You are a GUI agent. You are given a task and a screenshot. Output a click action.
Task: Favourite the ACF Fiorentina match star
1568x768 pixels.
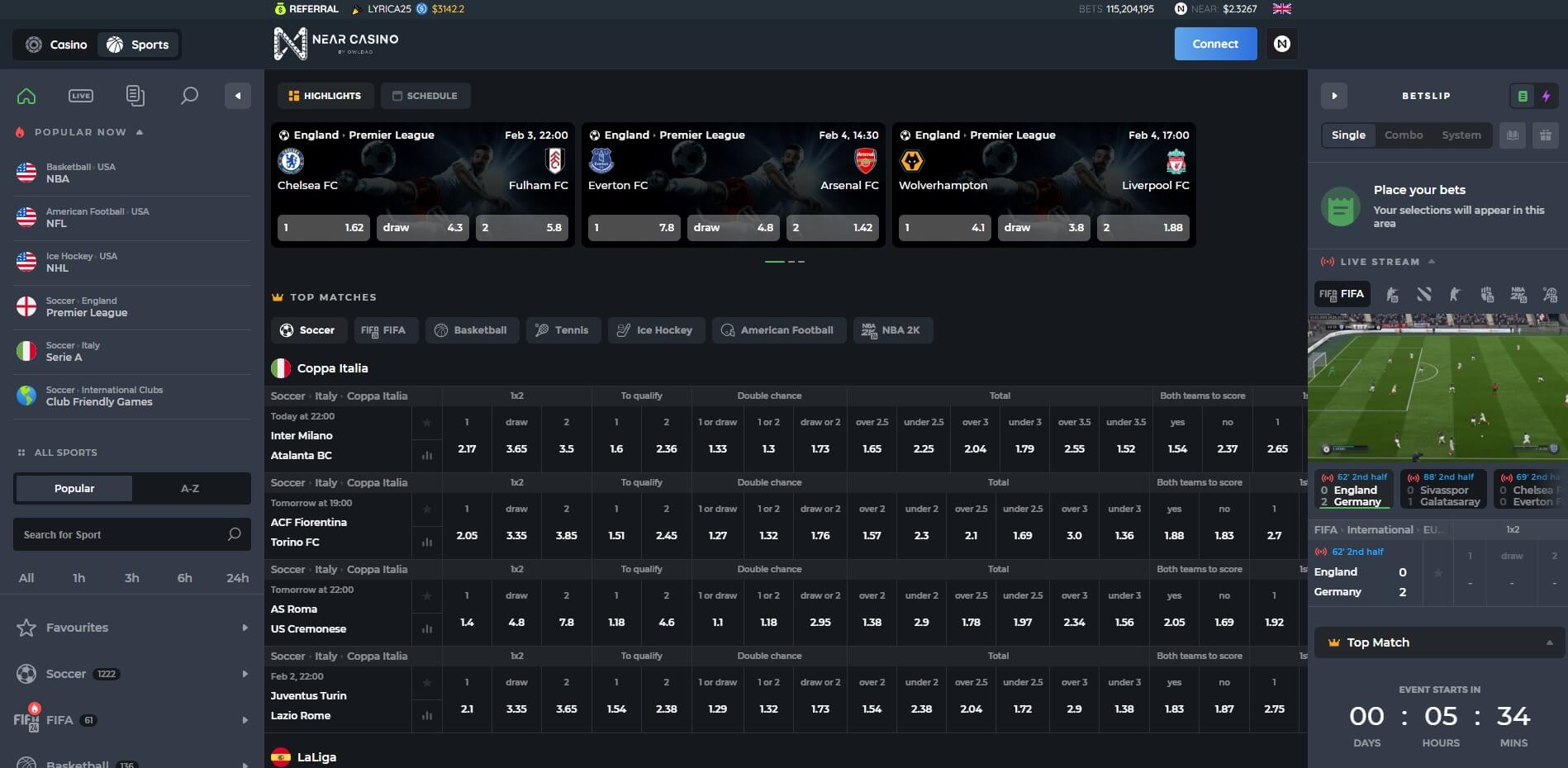click(x=427, y=510)
